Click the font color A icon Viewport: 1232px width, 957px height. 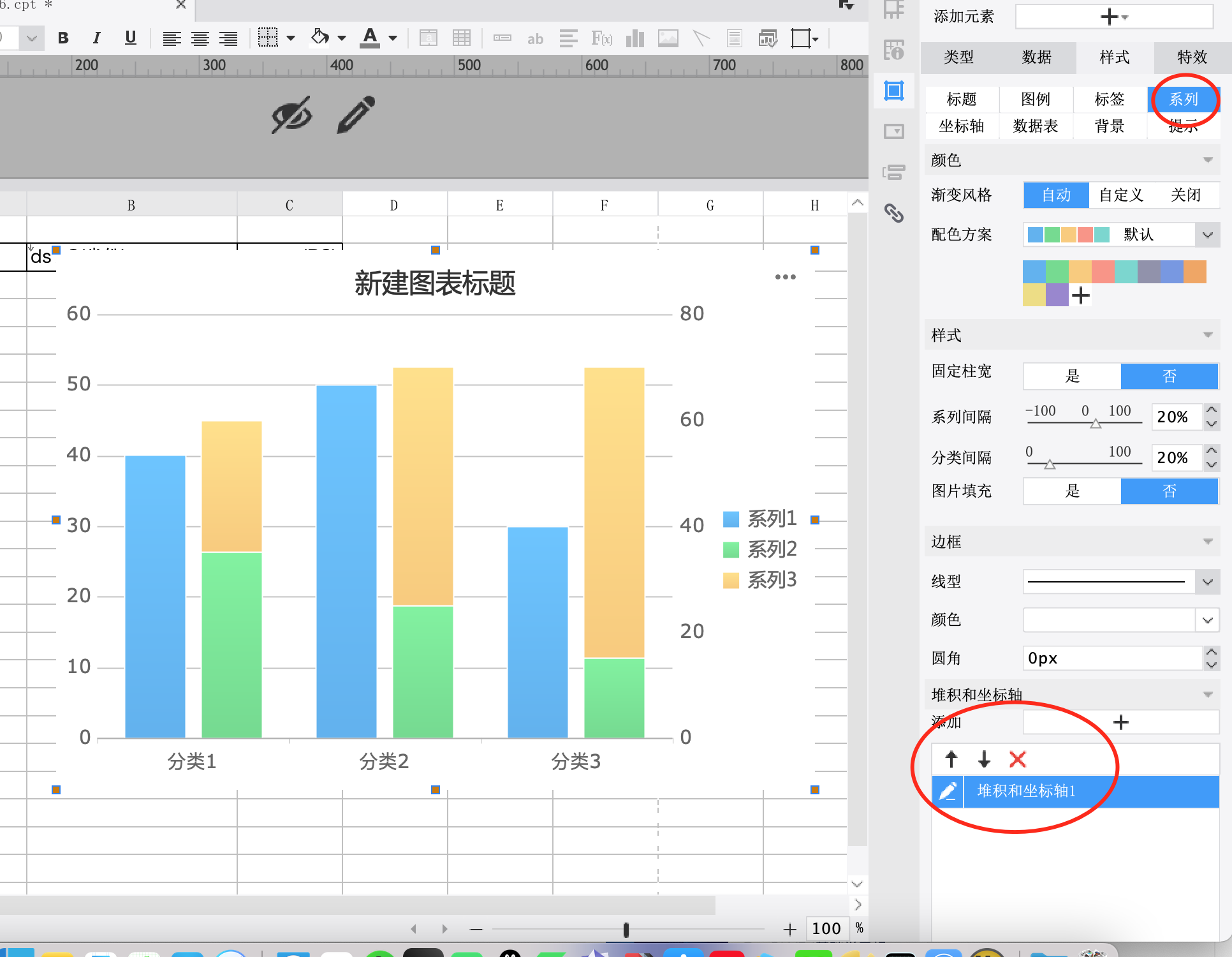click(370, 38)
